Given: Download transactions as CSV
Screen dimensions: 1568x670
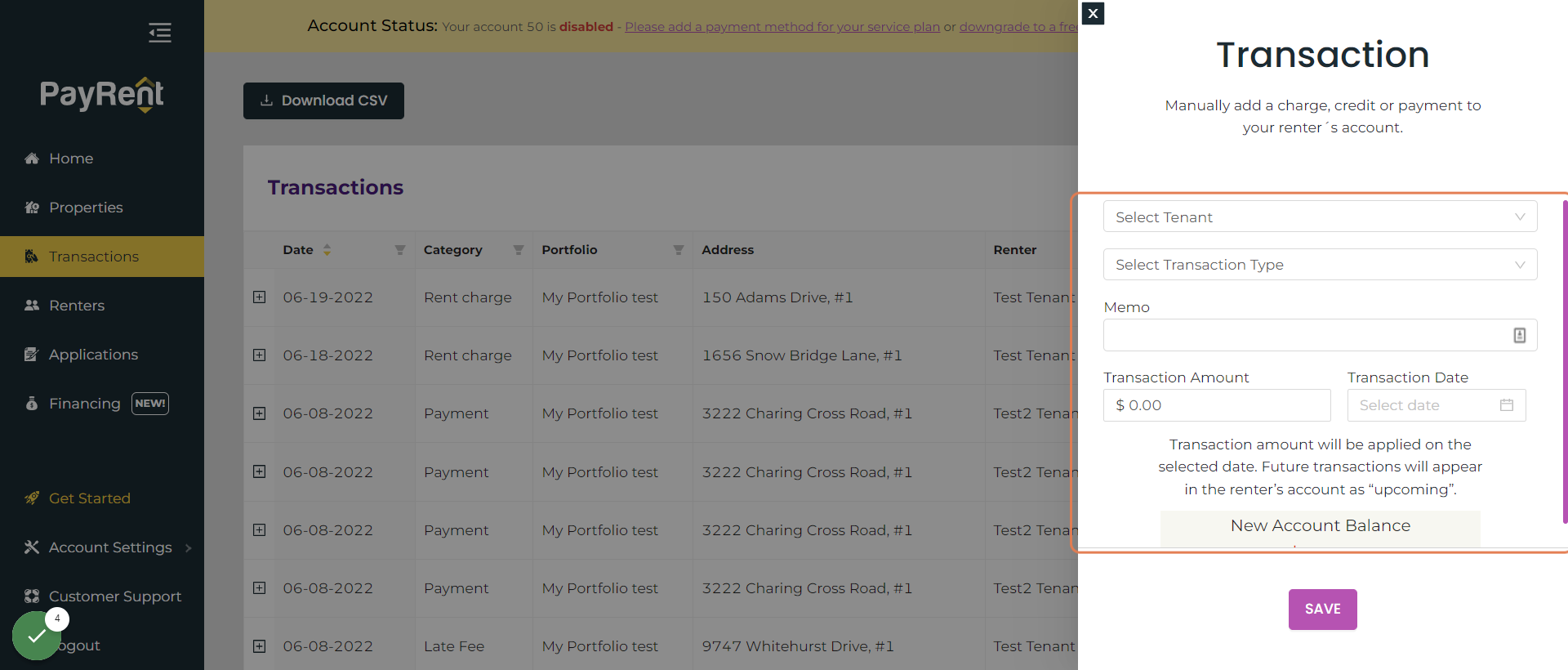Looking at the screenshot, I should pos(323,100).
